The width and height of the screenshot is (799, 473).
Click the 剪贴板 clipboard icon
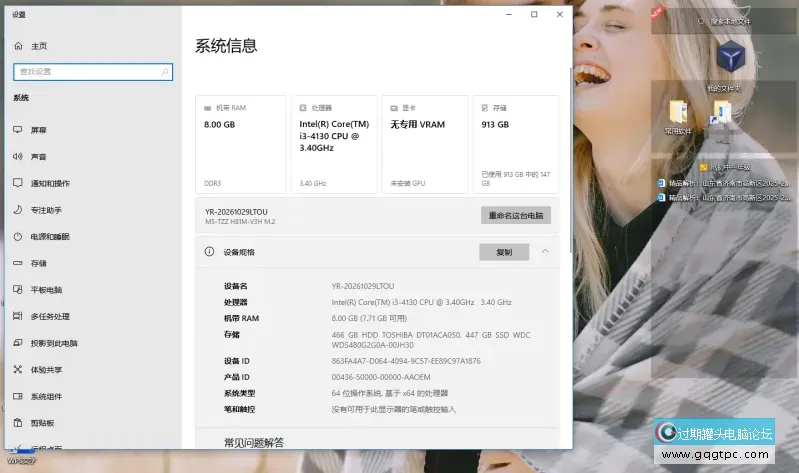pyautogui.click(x=18, y=423)
